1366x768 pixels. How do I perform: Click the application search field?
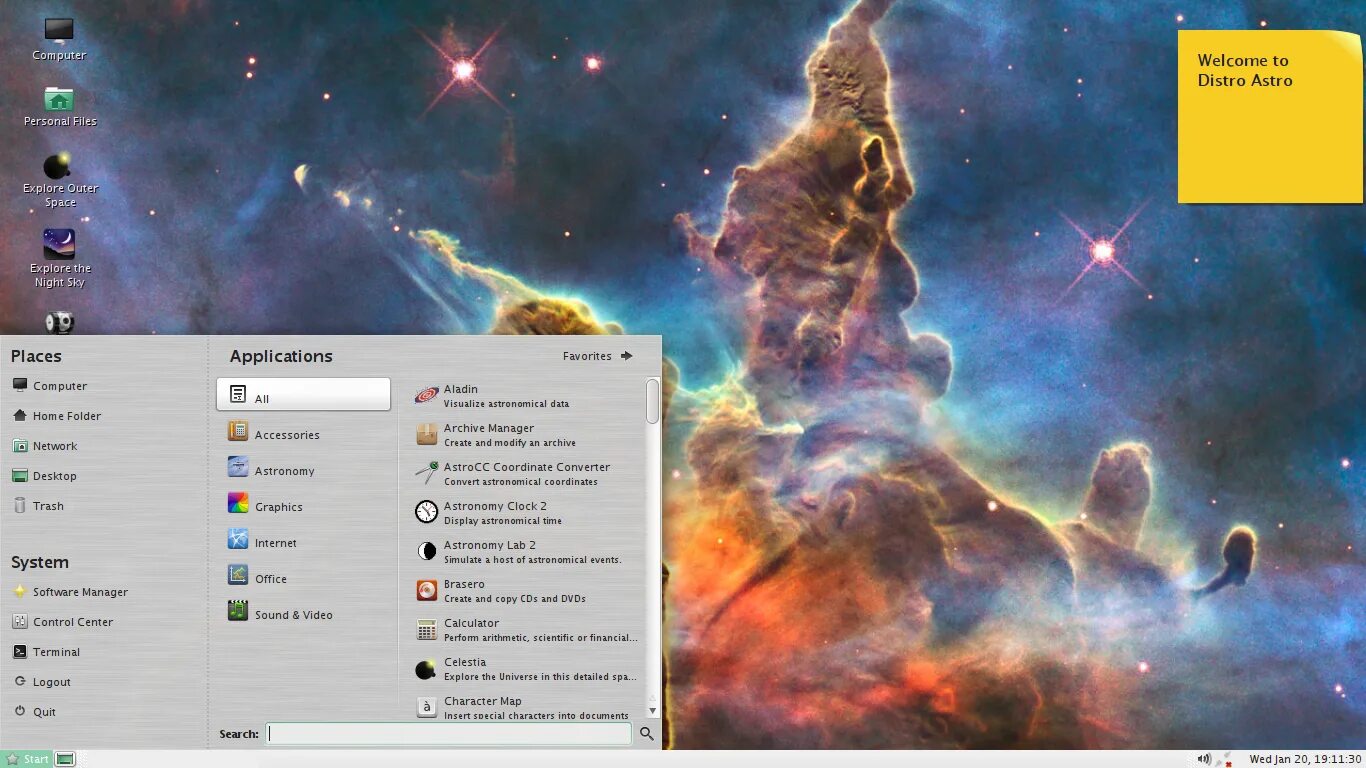449,734
